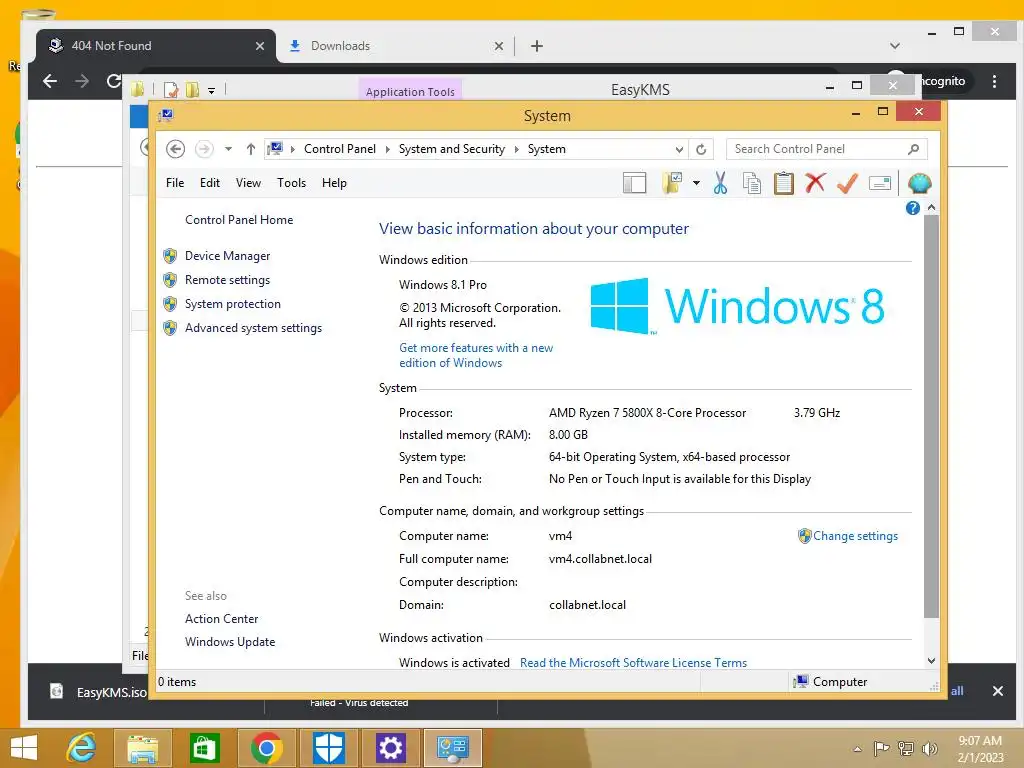Open the Chrome three-dot menu
The image size is (1024, 768).
(x=994, y=82)
